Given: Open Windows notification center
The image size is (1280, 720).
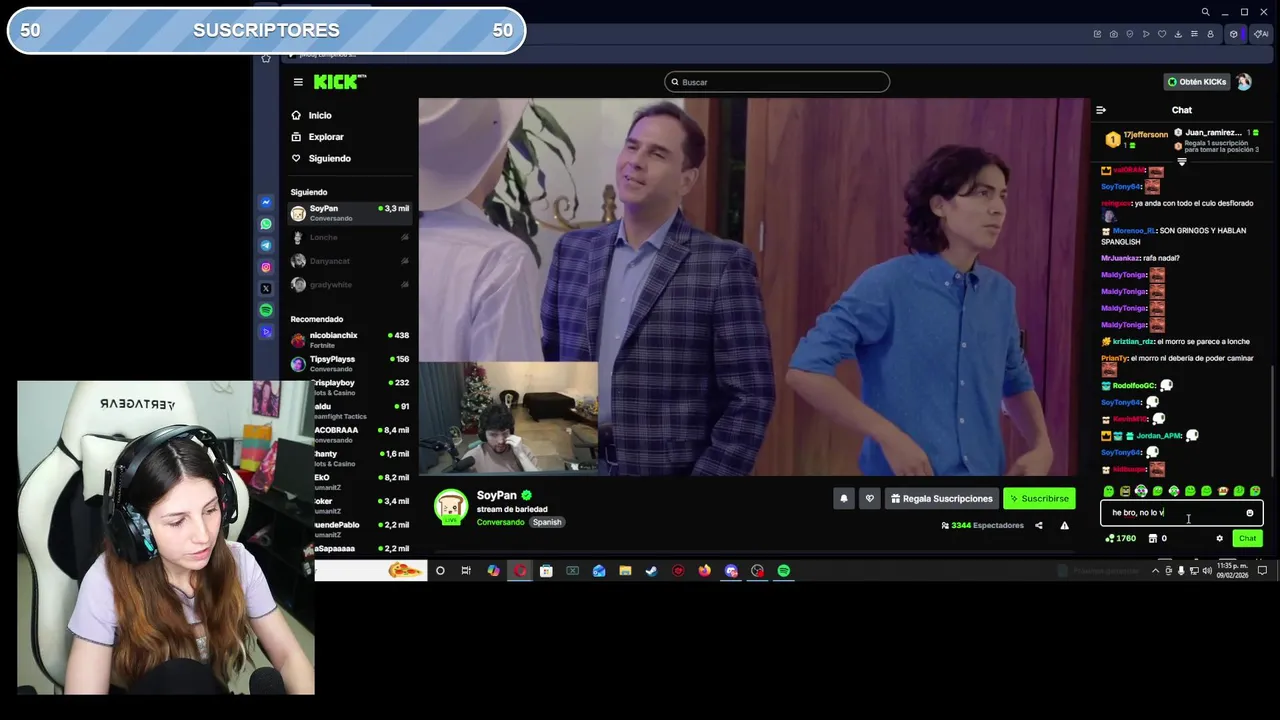Looking at the screenshot, I should coord(1262,571).
